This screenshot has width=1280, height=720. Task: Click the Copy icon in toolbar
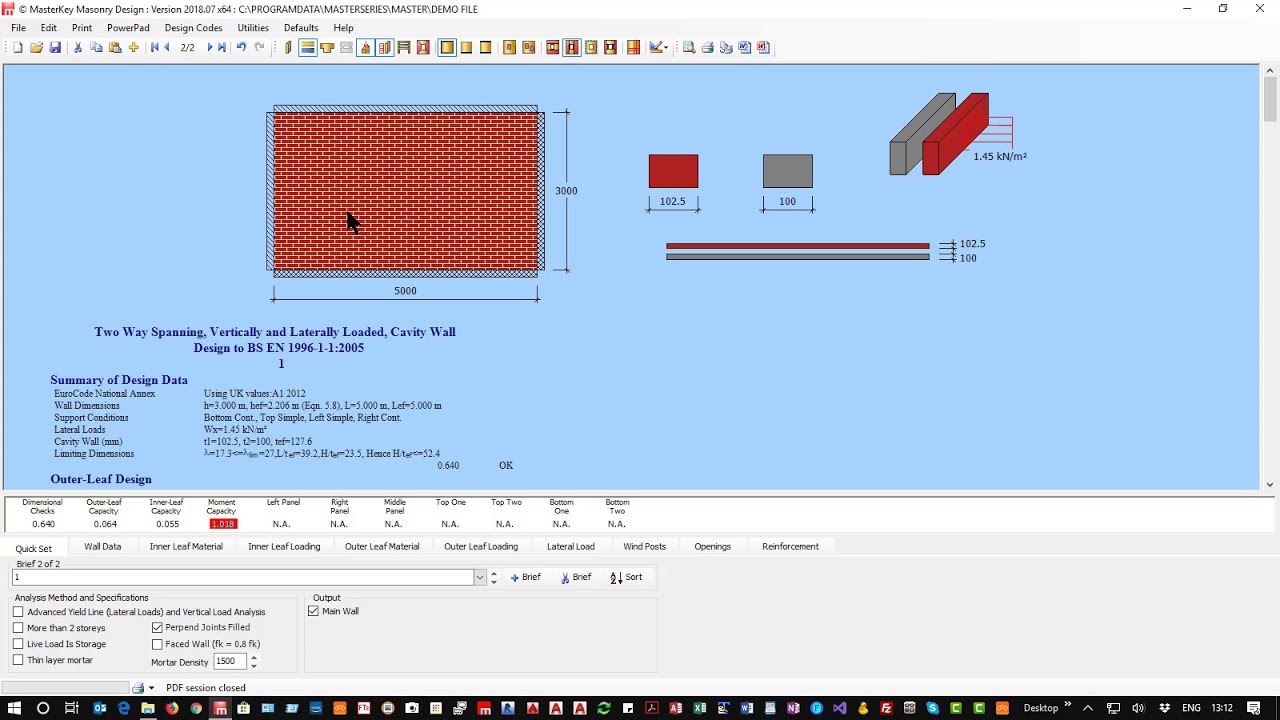pyautogui.click(x=96, y=47)
